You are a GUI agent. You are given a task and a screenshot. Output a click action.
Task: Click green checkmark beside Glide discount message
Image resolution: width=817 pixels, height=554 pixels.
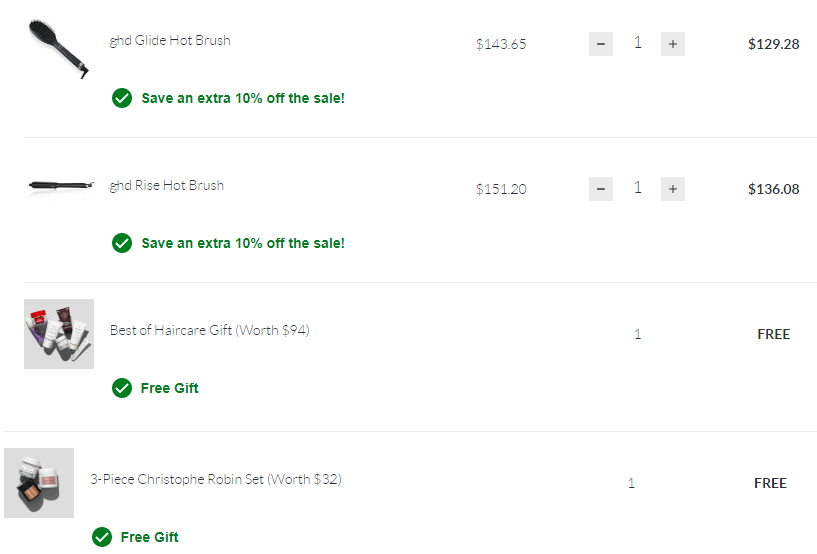point(122,98)
